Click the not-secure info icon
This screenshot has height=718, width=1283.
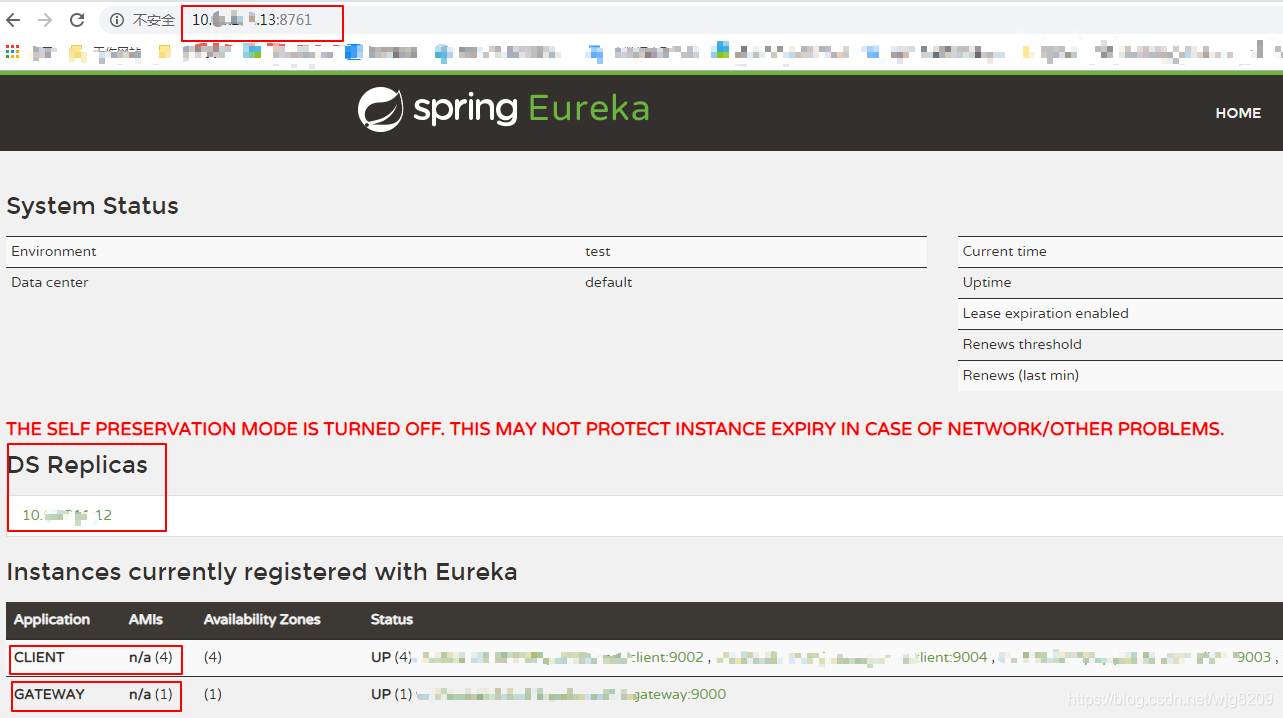click(117, 20)
